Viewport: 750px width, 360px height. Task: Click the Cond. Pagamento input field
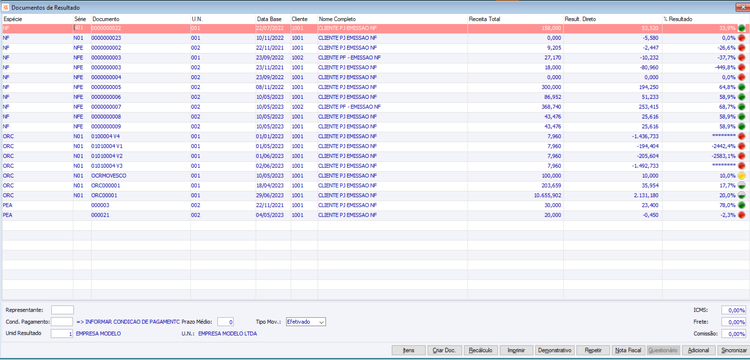pyautogui.click(x=62, y=322)
